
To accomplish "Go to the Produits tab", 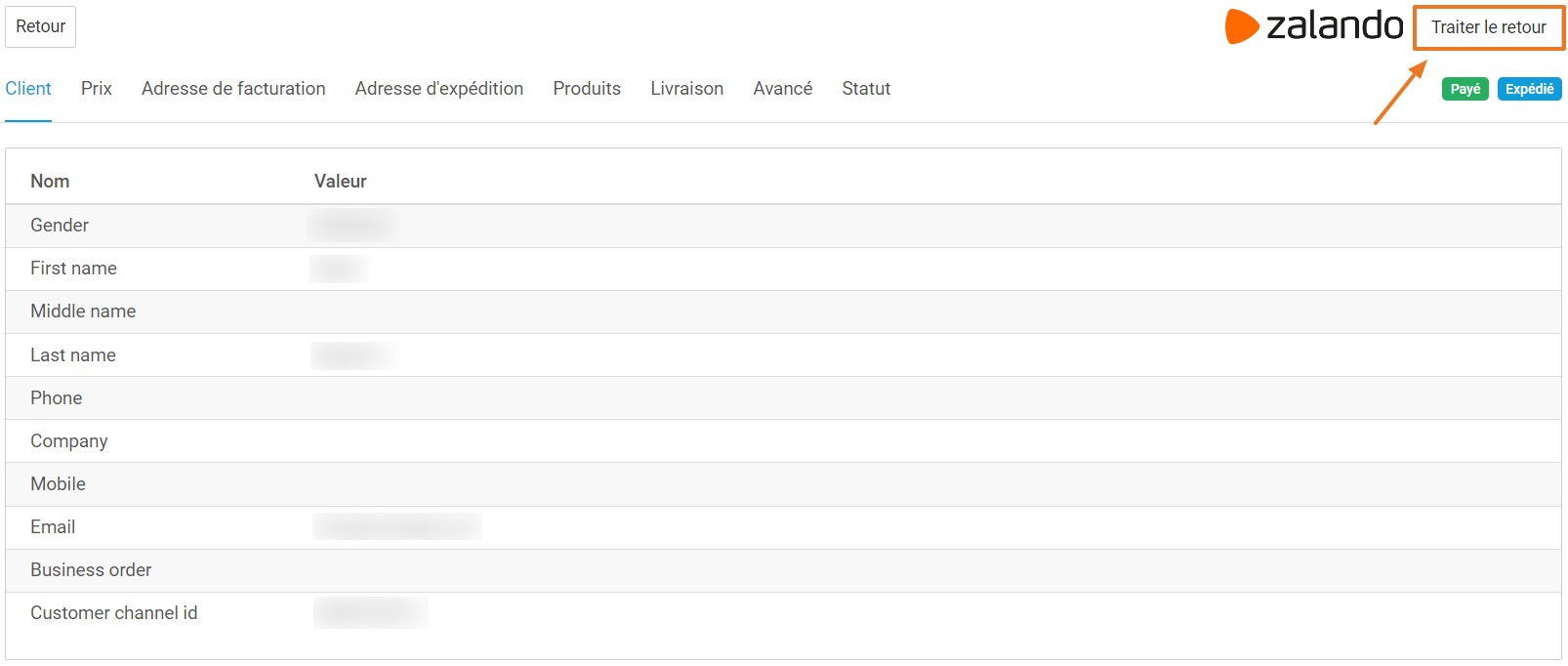I will (x=587, y=89).
